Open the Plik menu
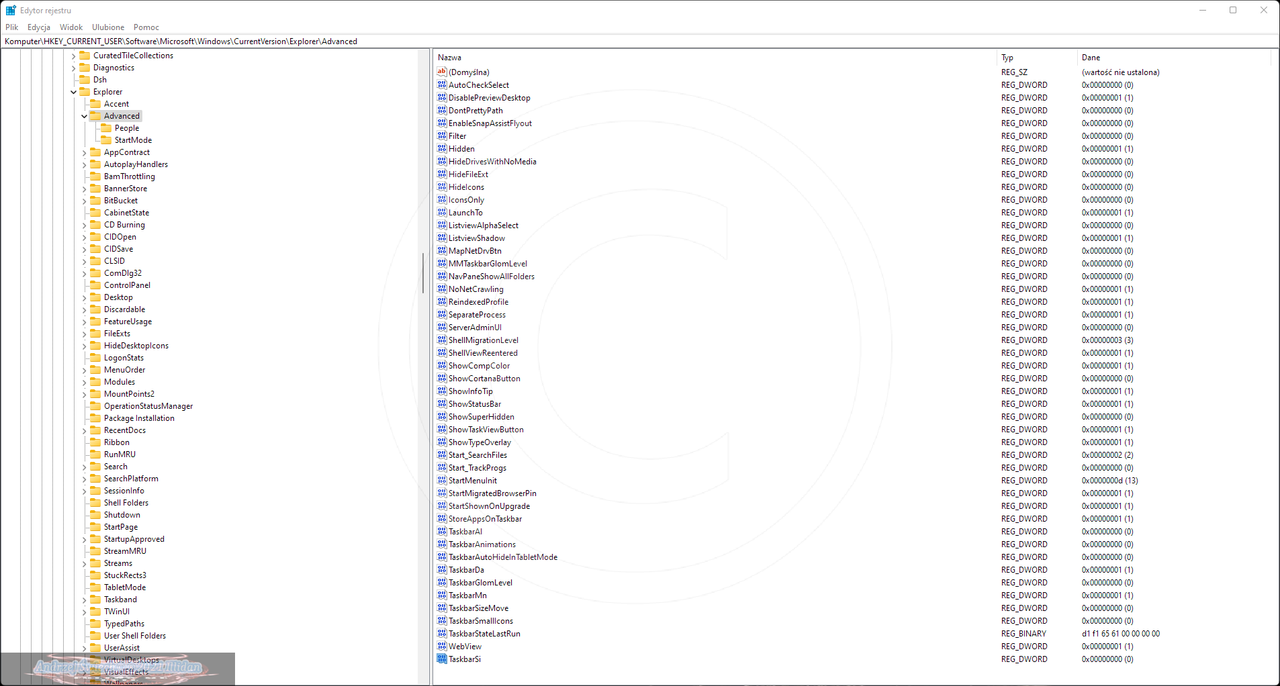 point(12,27)
